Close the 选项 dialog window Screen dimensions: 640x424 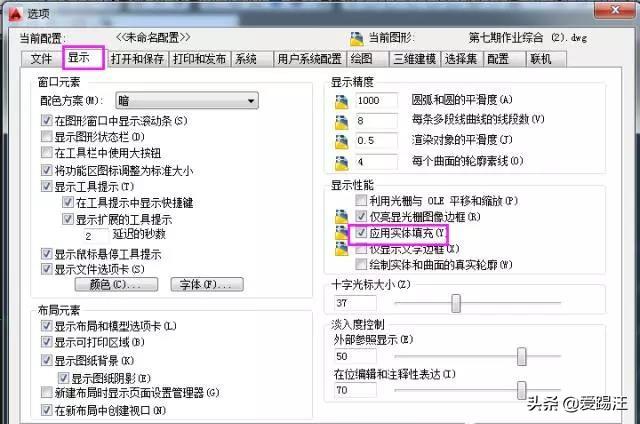(x=614, y=10)
